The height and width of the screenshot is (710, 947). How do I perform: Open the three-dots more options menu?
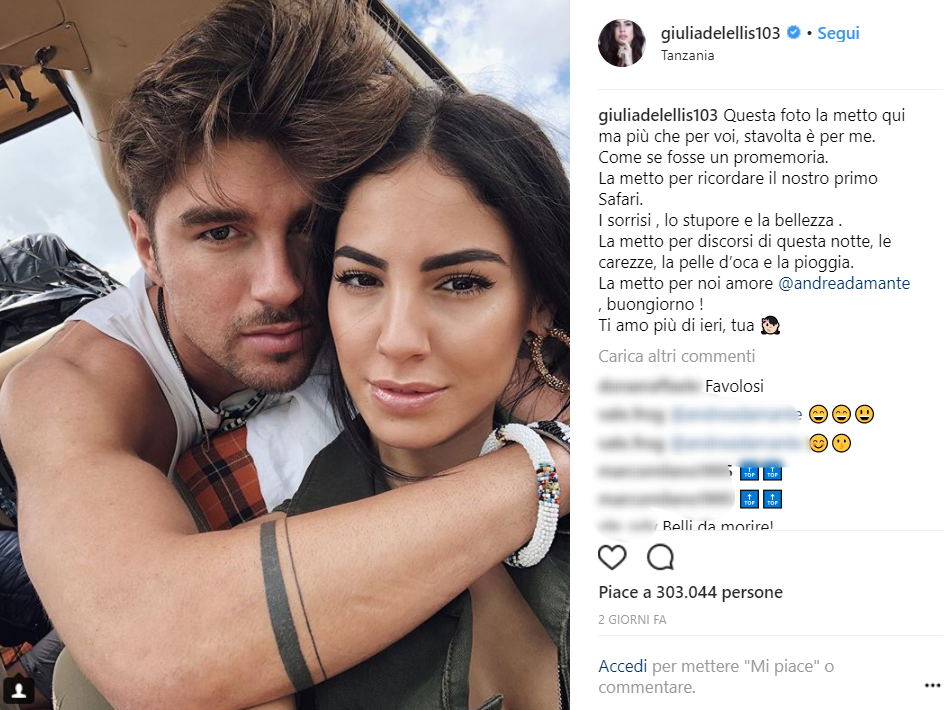click(933, 685)
